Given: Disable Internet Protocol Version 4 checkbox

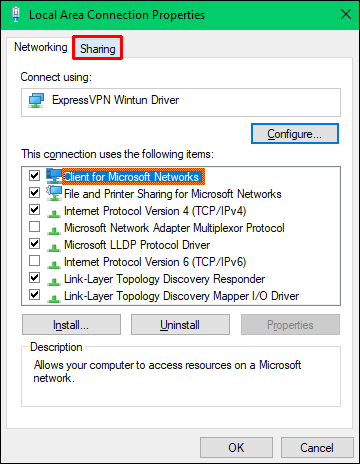Looking at the screenshot, I should point(35,209).
